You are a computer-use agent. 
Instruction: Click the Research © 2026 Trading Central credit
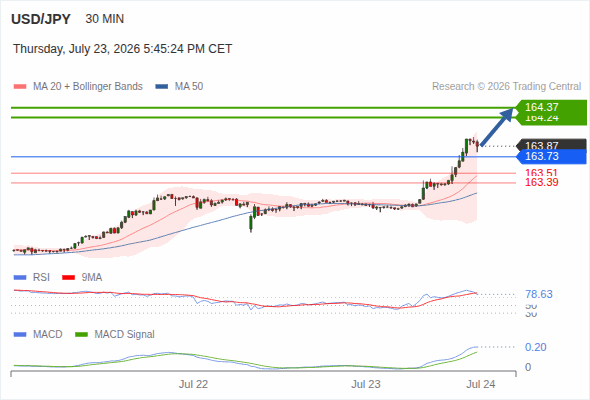point(506,87)
